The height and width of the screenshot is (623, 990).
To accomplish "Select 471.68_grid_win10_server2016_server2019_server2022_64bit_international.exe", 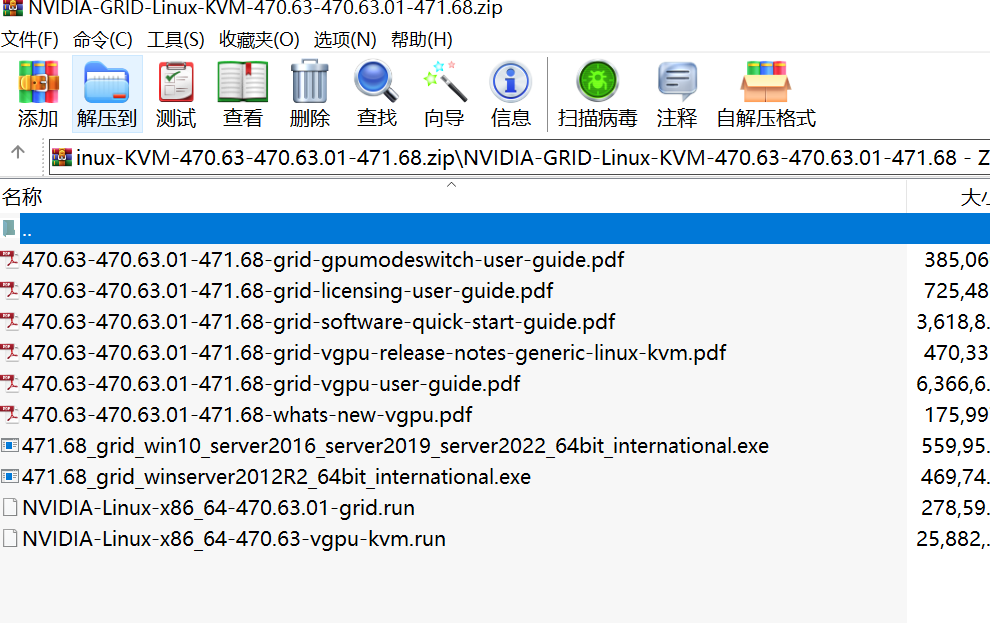I will click(x=395, y=446).
